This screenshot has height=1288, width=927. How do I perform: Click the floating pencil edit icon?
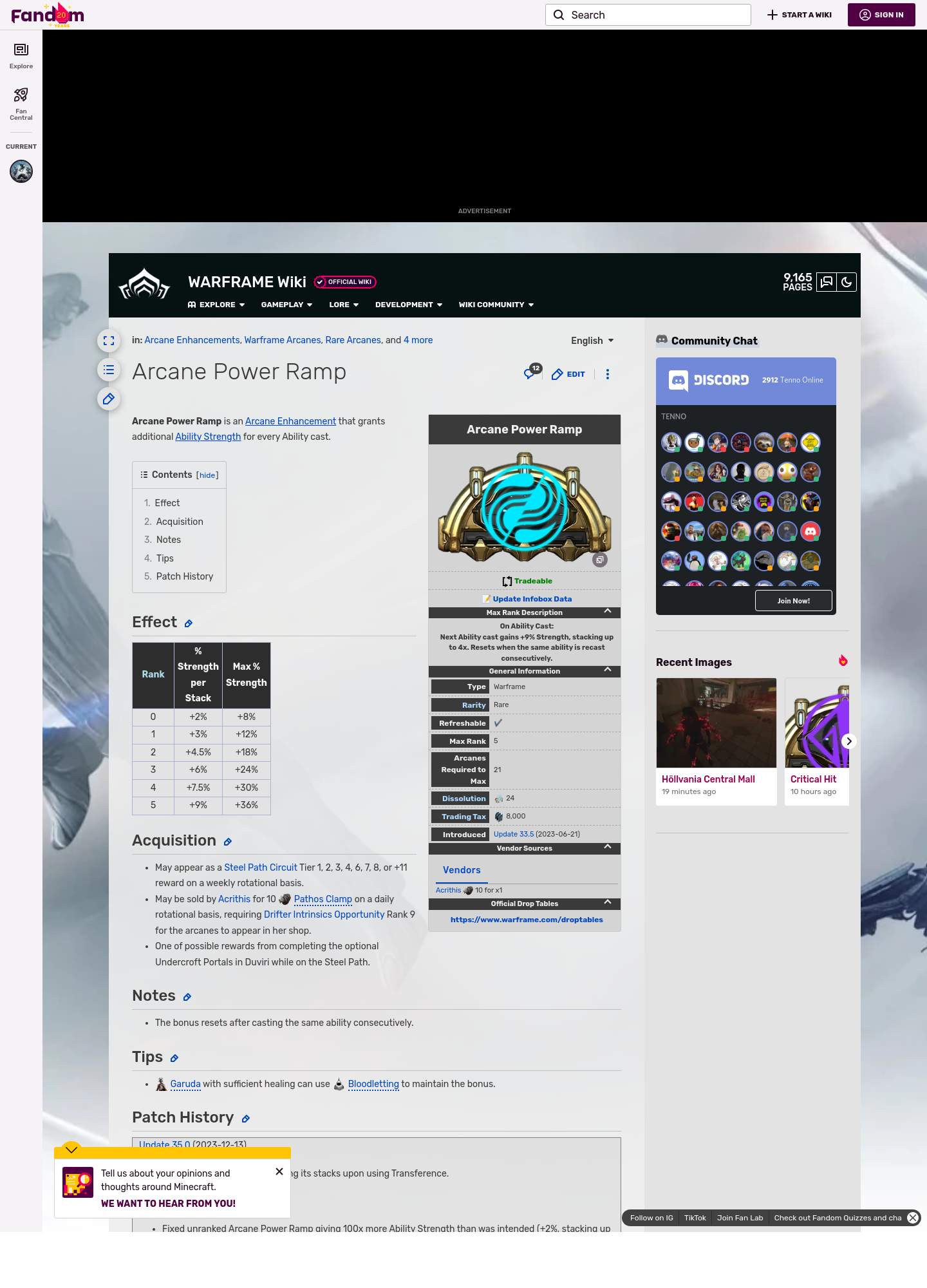109,399
